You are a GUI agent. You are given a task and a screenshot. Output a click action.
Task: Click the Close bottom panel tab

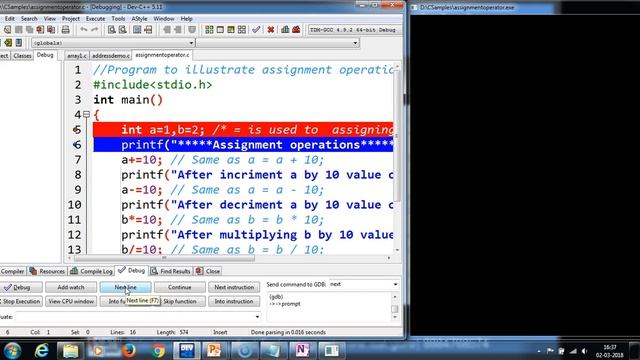208,271
